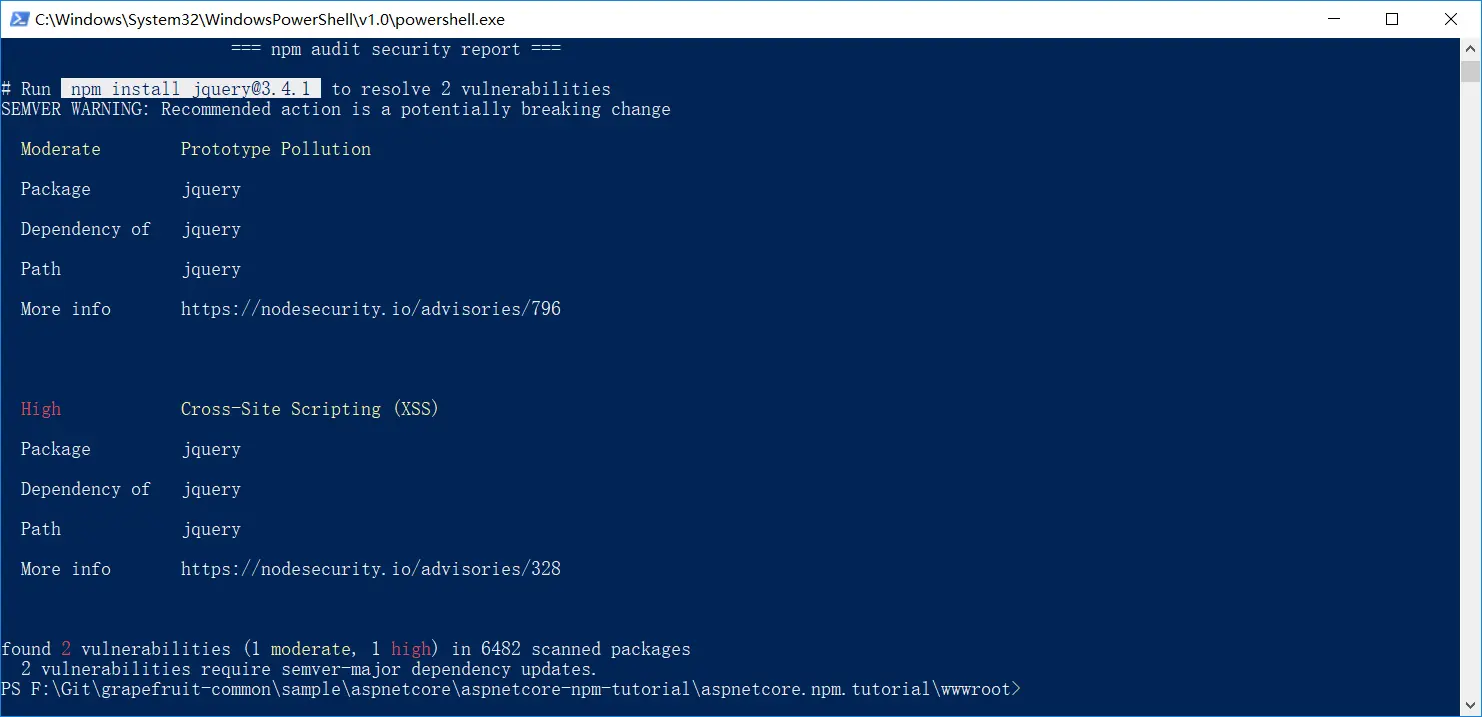Click the scrollbar up arrow
Screen dimensions: 1482x717
pos(1470,49)
